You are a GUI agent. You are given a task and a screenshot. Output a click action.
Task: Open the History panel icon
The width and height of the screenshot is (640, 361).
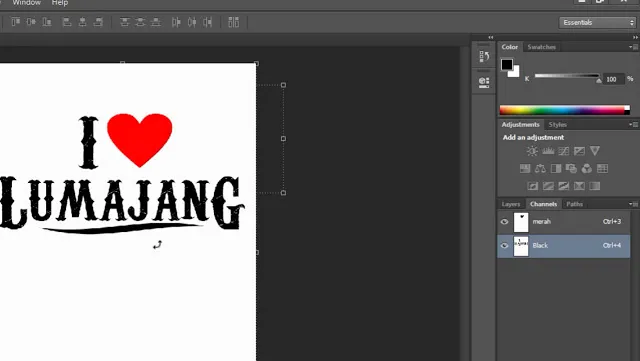(484, 56)
